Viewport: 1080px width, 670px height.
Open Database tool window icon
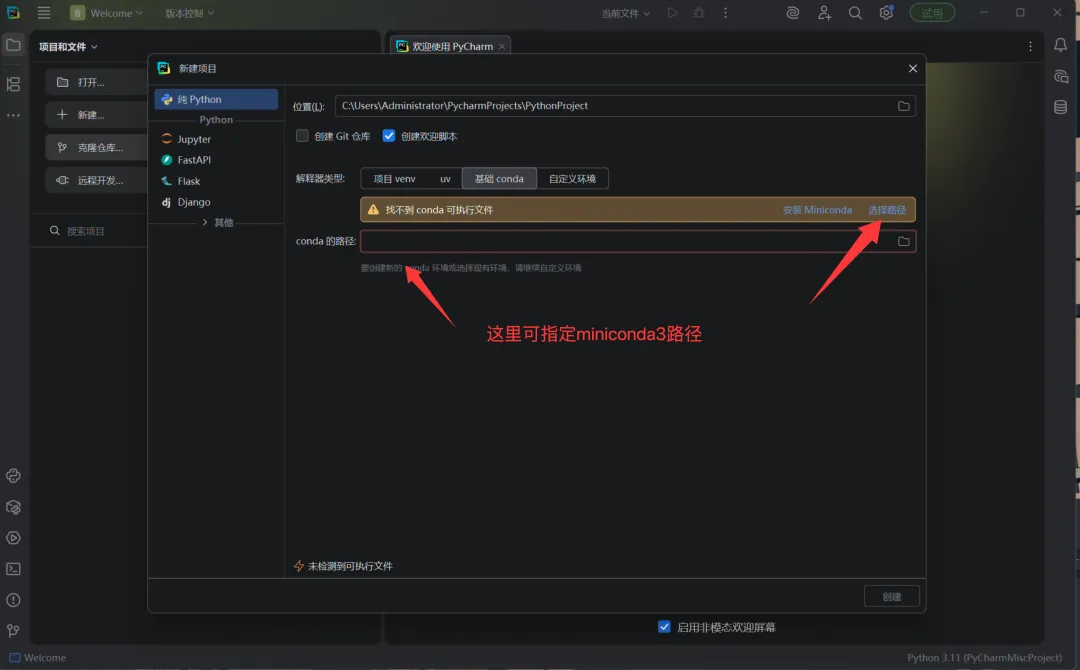tap(1061, 107)
